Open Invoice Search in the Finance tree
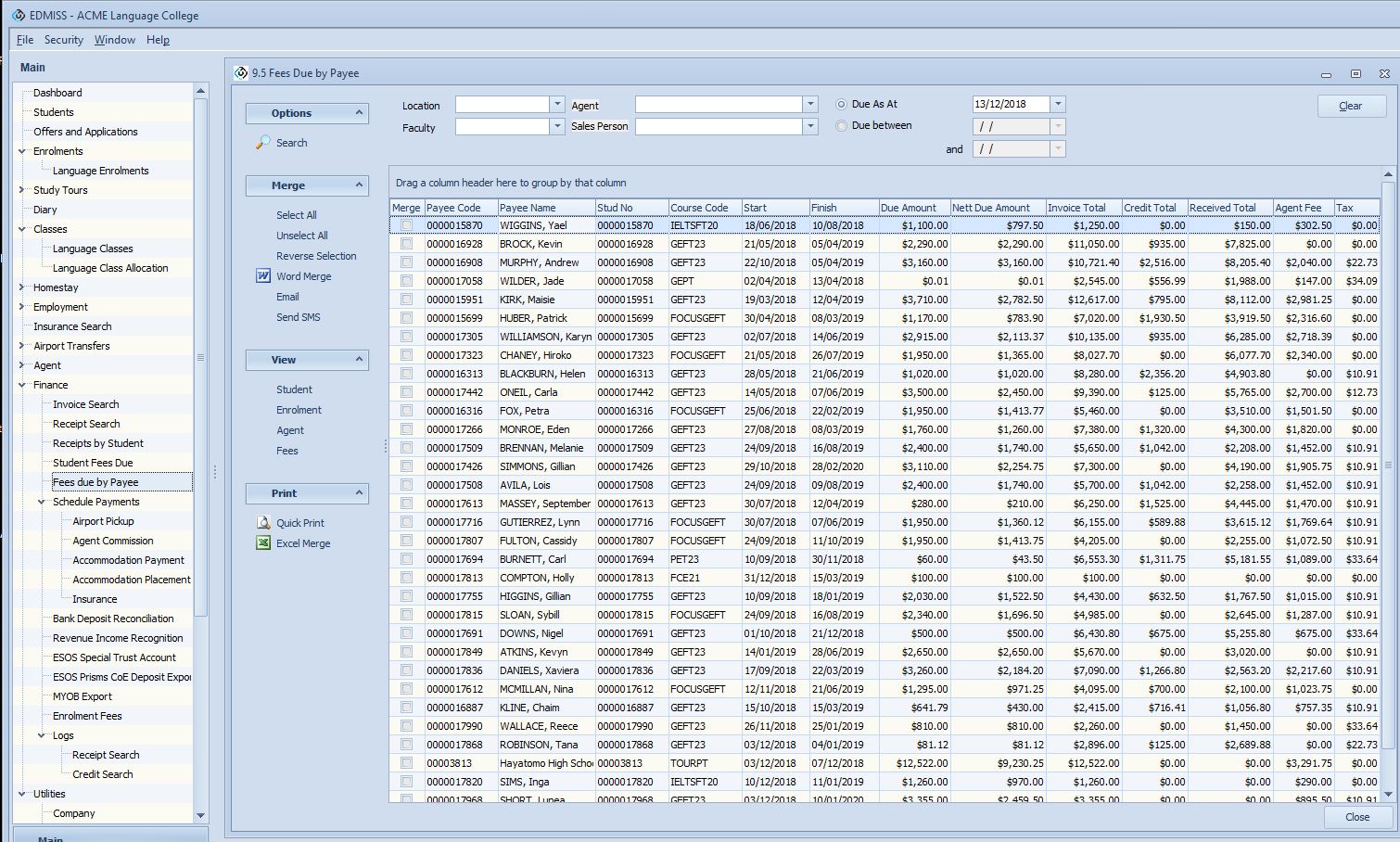Viewport: 1400px width, 842px height. coord(85,404)
